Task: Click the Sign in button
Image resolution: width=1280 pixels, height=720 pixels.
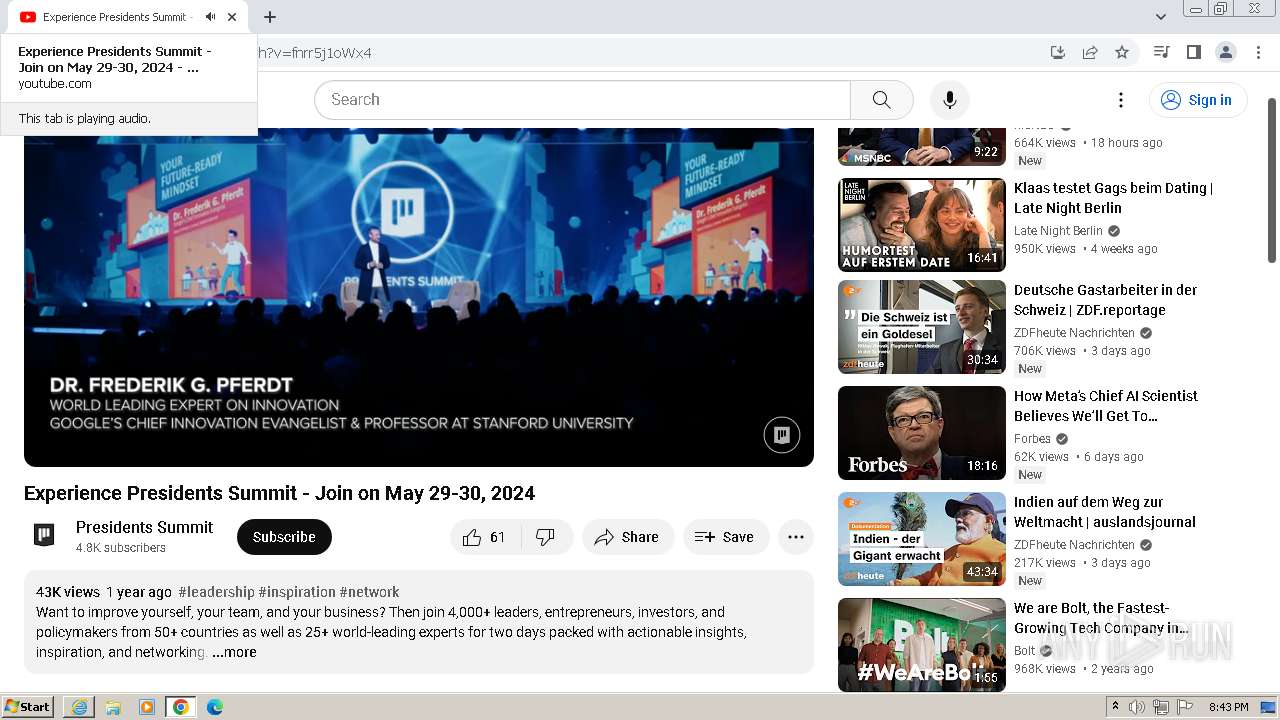Action: tap(1197, 100)
